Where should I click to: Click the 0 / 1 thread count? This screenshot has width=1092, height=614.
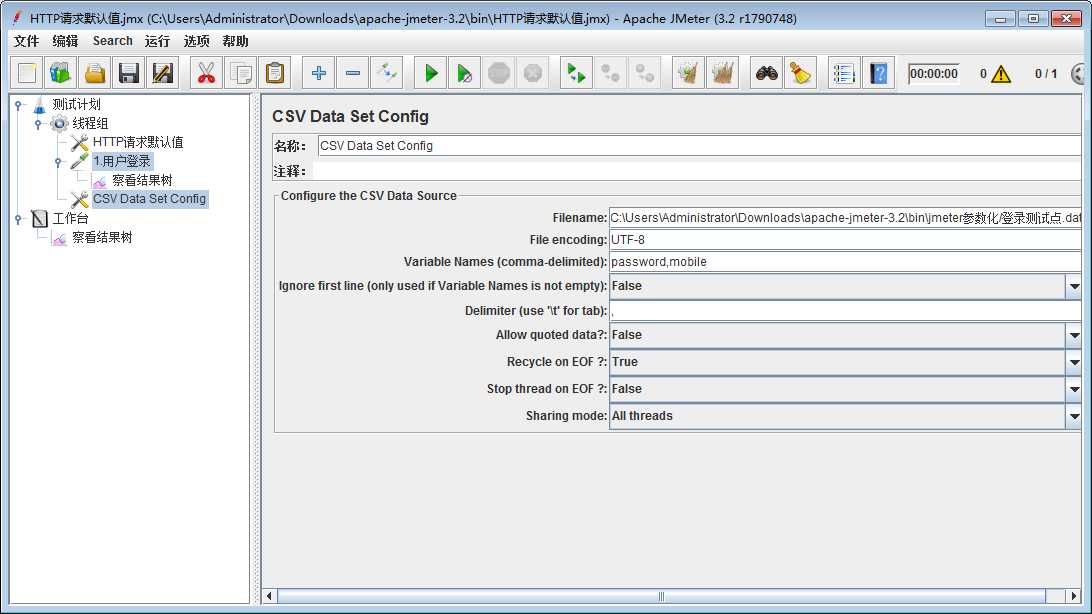(1045, 74)
